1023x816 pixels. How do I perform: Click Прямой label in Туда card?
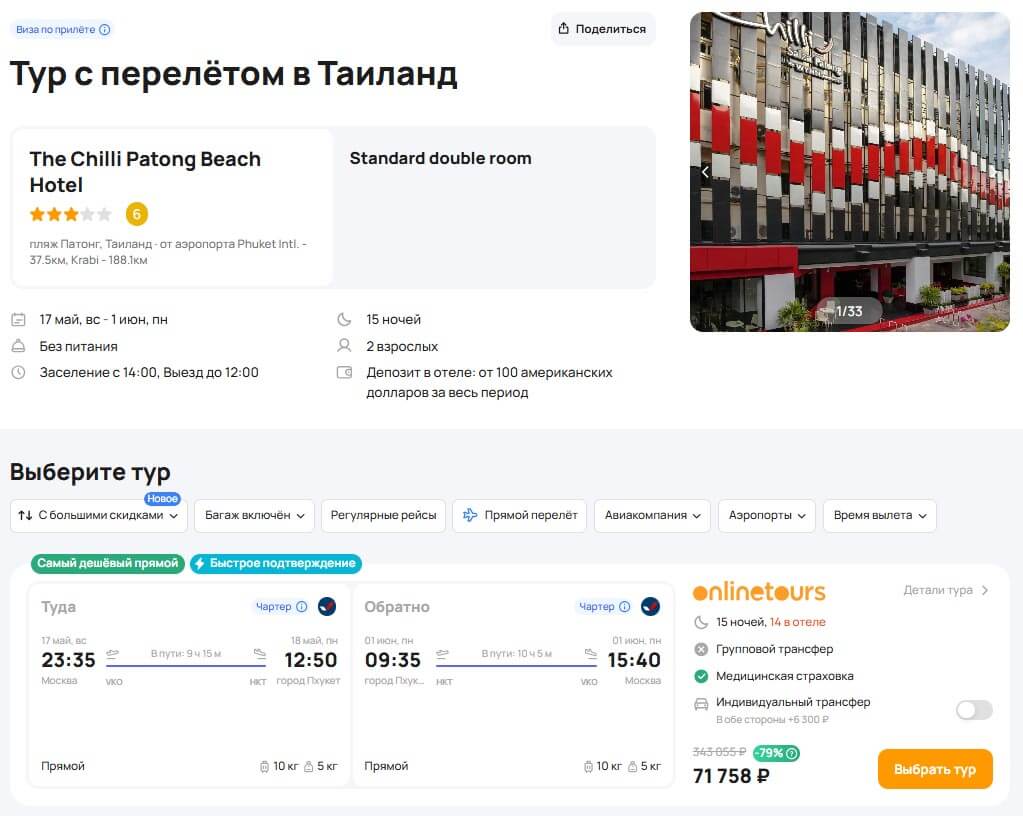pos(63,766)
